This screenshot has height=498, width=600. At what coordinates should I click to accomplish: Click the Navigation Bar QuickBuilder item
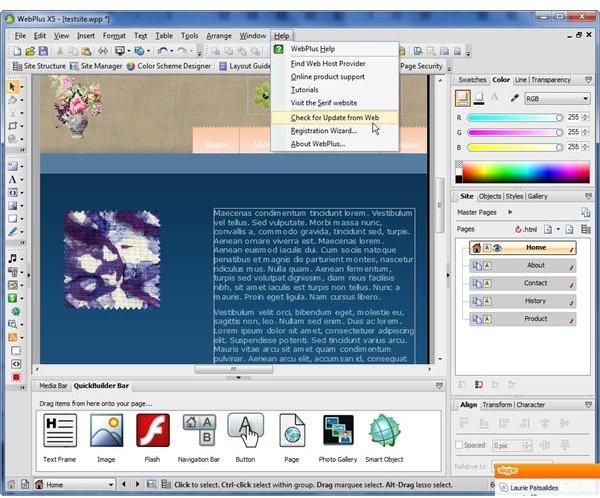click(x=199, y=438)
